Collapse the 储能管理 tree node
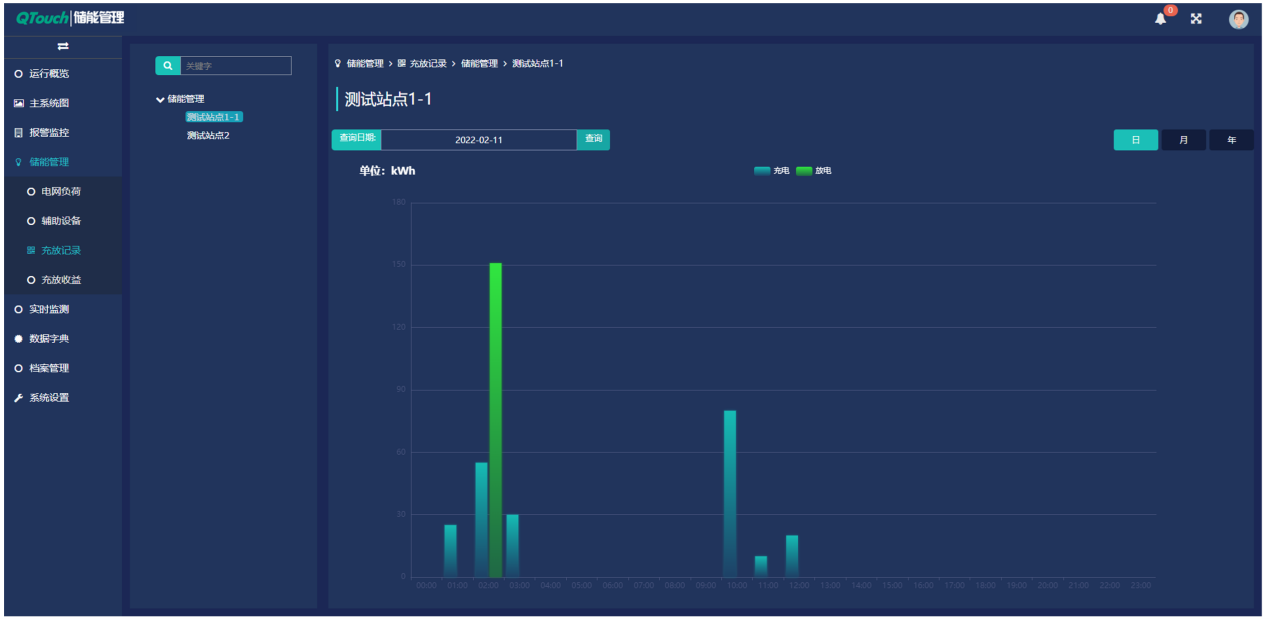The image size is (1269, 619). pos(161,99)
